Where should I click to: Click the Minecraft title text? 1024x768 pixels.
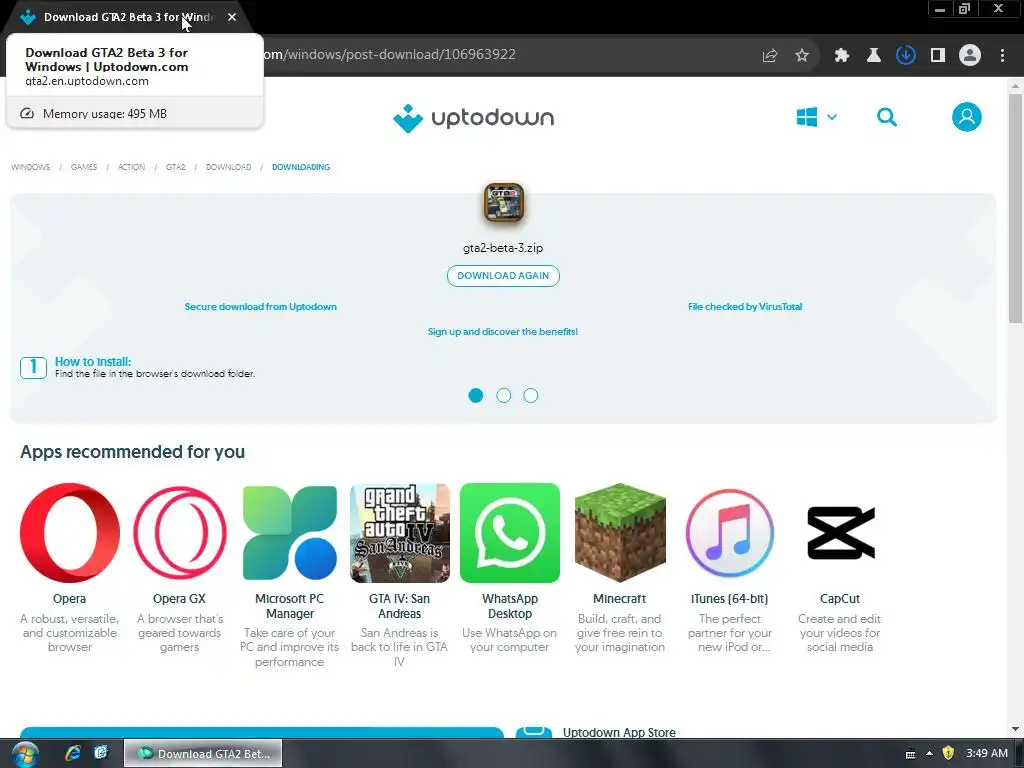(x=619, y=599)
